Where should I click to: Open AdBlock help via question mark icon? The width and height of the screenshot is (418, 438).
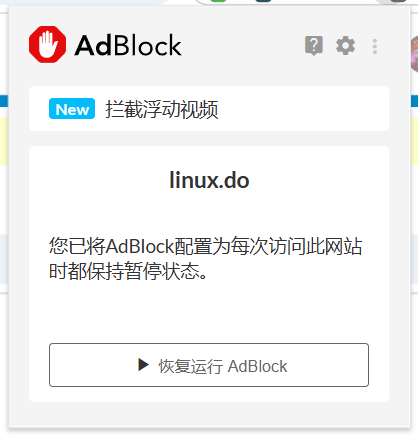pyautogui.click(x=314, y=45)
